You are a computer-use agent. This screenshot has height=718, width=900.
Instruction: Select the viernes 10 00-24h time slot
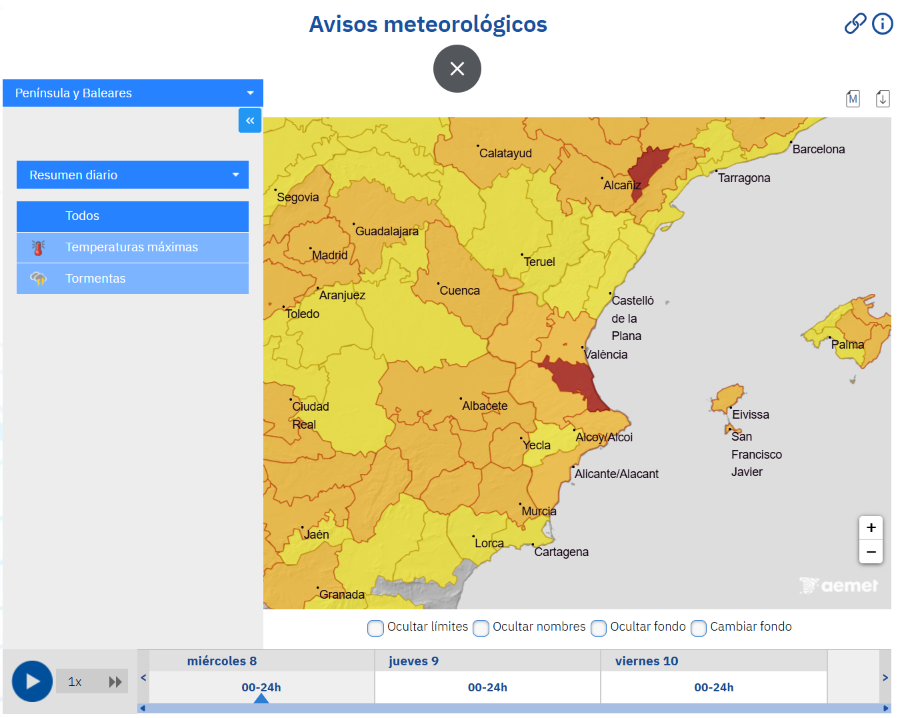(x=713, y=687)
